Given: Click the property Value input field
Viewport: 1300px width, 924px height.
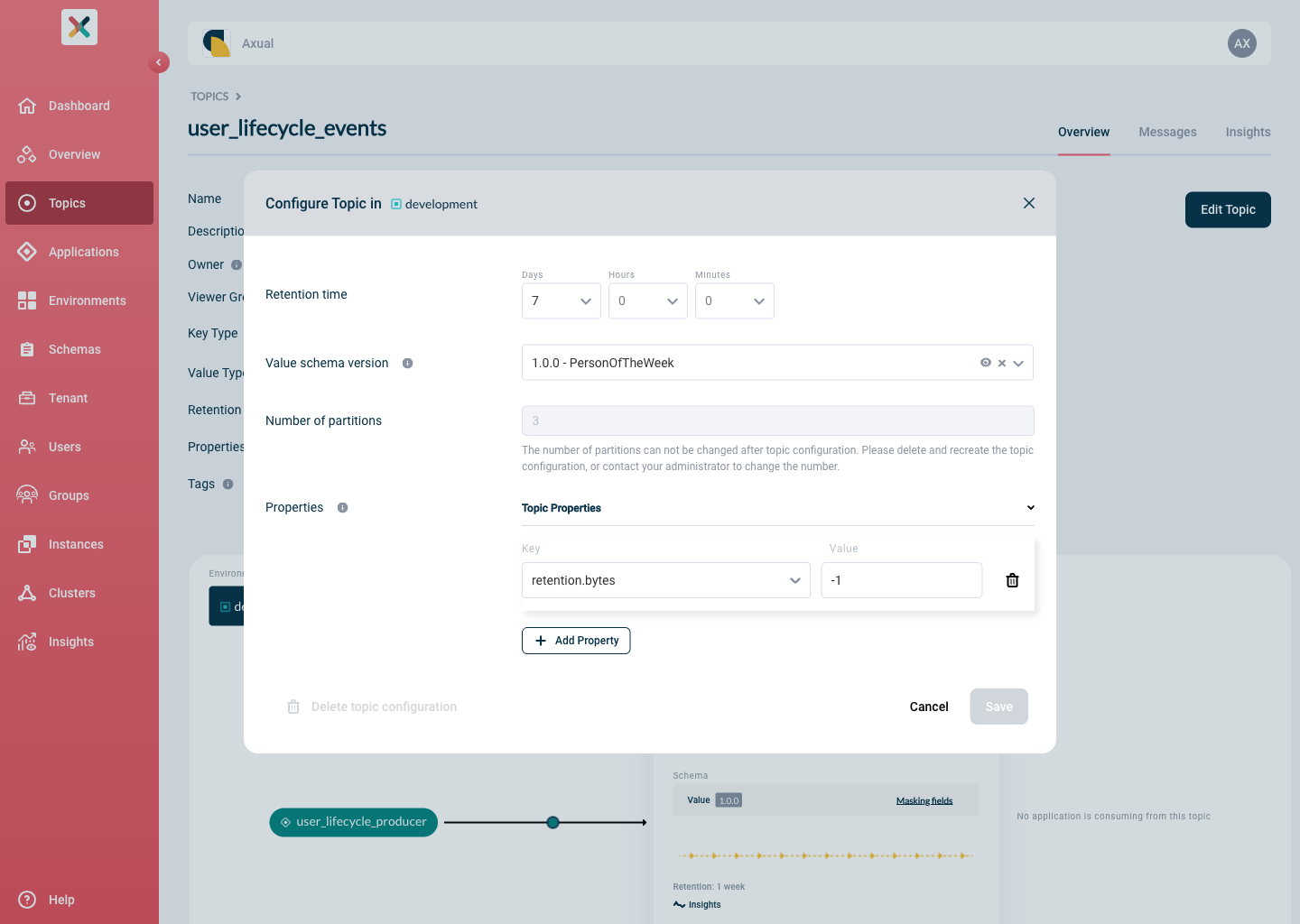Looking at the screenshot, I should [x=902, y=580].
